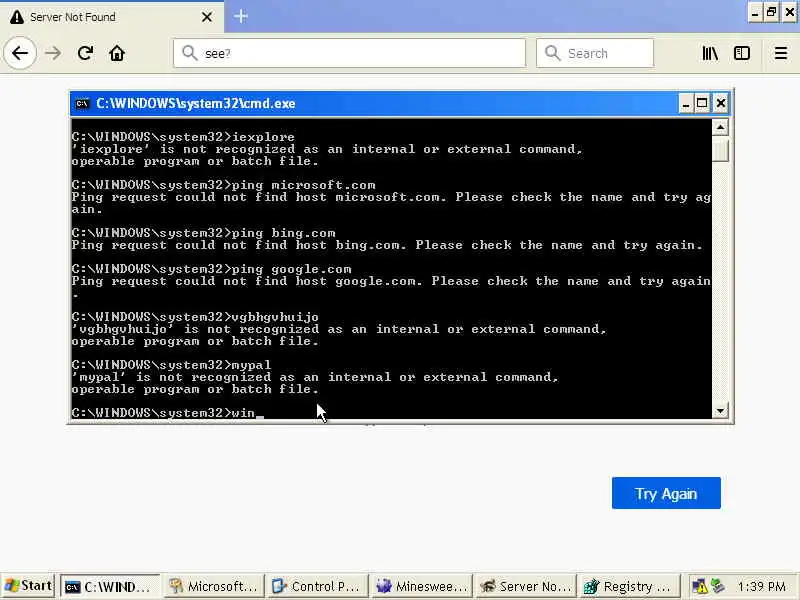The width and height of the screenshot is (800, 600).
Task: Switch to the C:\WIND... taskbar button
Action: click(x=110, y=587)
